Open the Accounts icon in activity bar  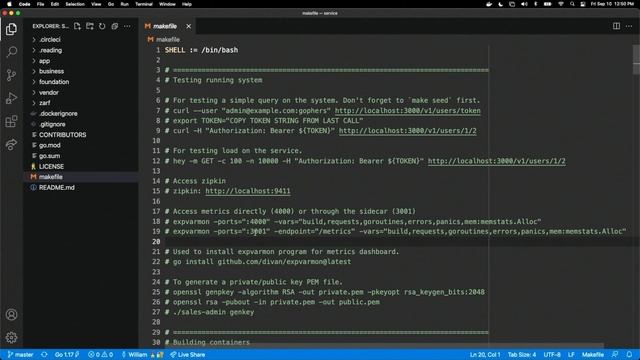pos(11,315)
